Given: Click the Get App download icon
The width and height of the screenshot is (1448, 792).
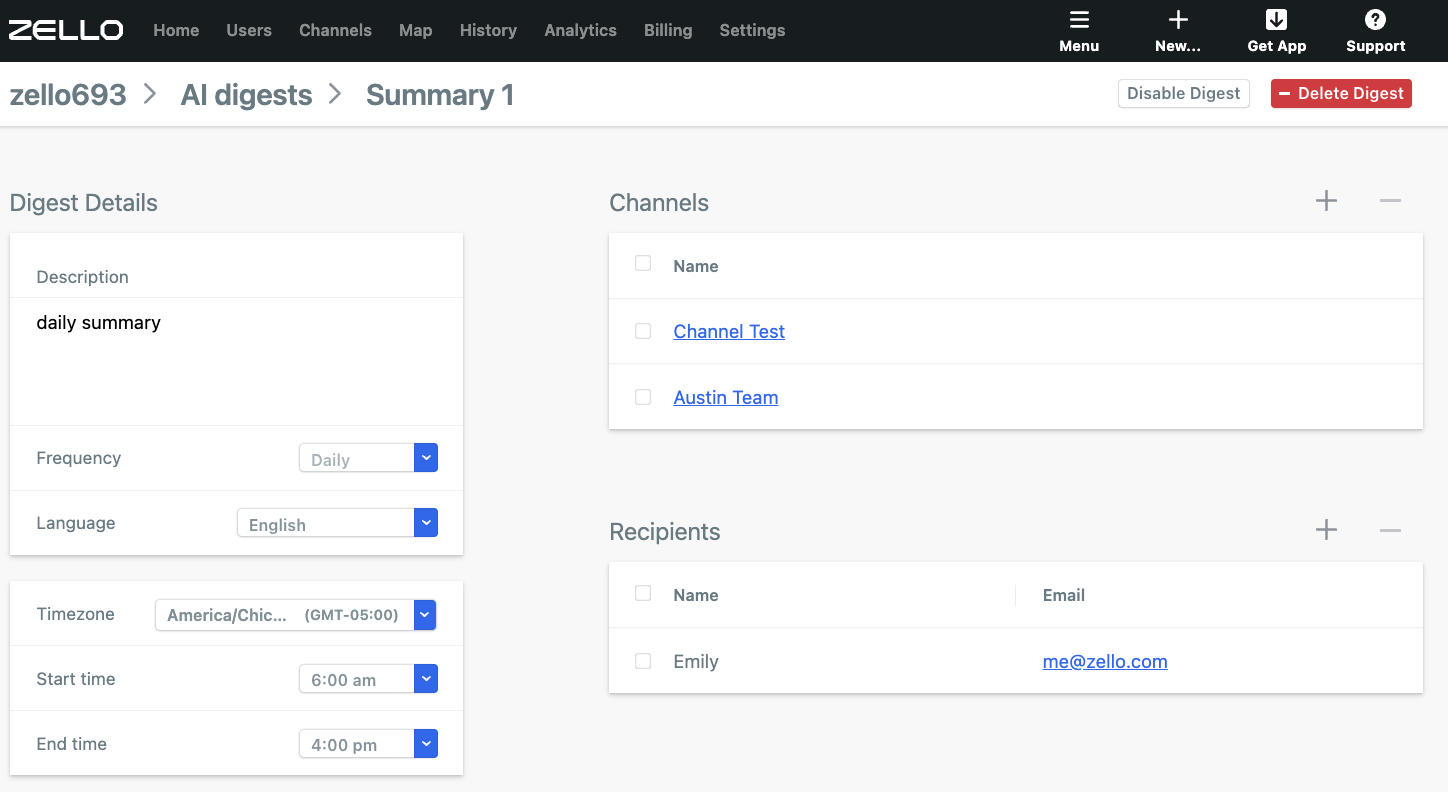Looking at the screenshot, I should click(x=1276, y=20).
